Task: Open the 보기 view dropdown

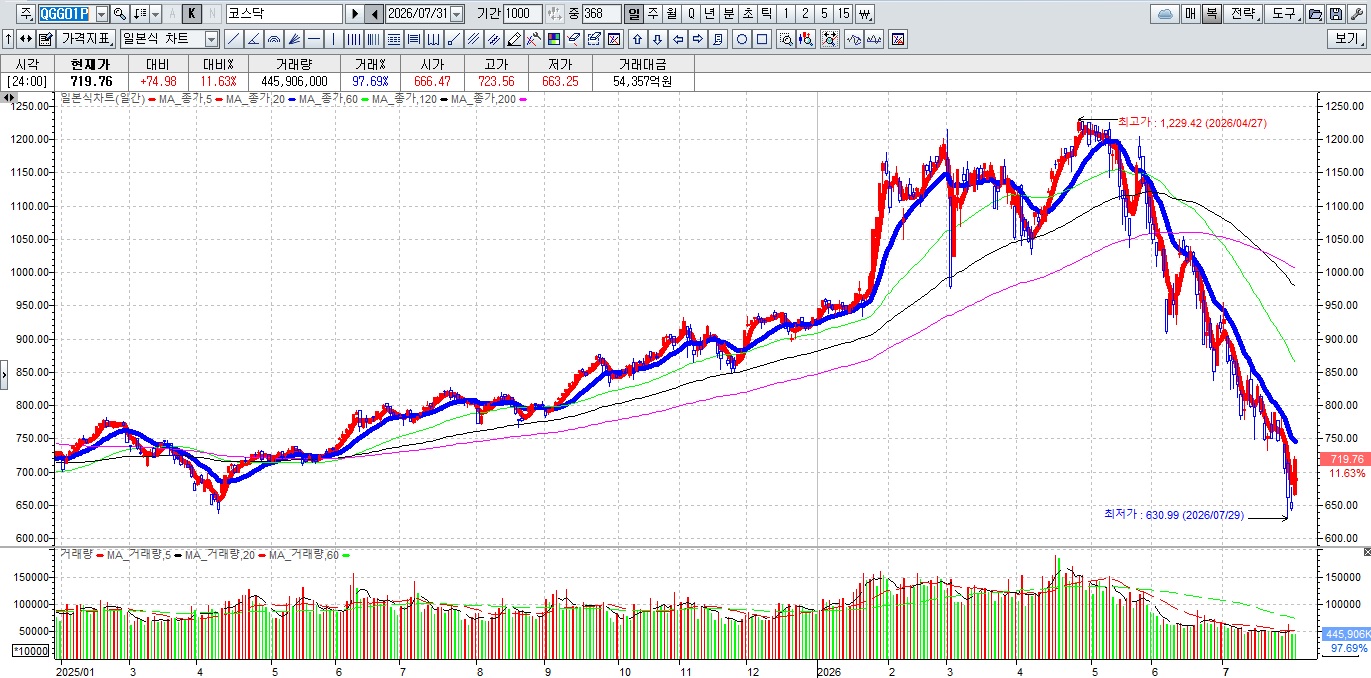Action: [x=1347, y=39]
